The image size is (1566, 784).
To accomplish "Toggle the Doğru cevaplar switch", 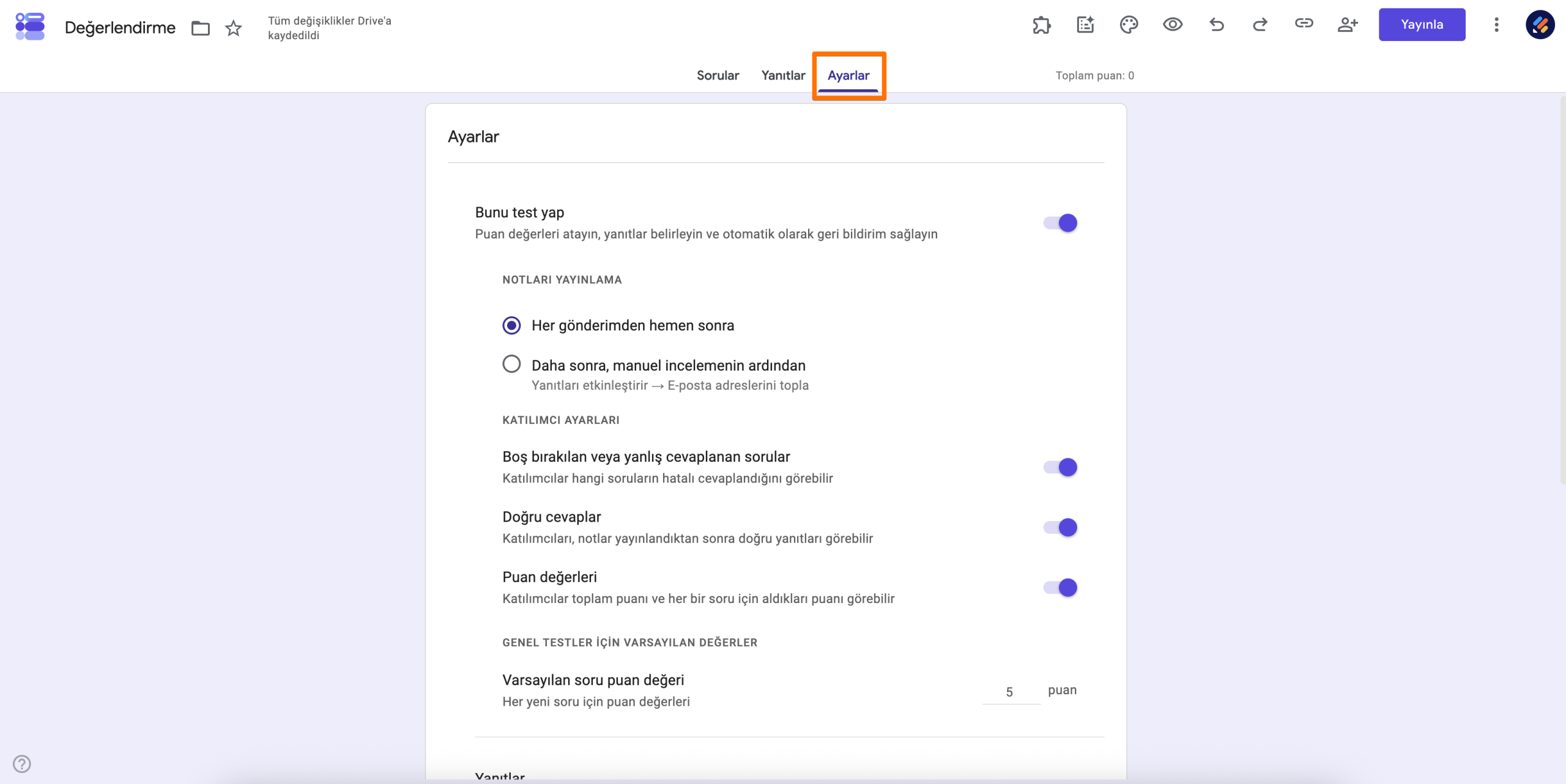I will coord(1060,527).
